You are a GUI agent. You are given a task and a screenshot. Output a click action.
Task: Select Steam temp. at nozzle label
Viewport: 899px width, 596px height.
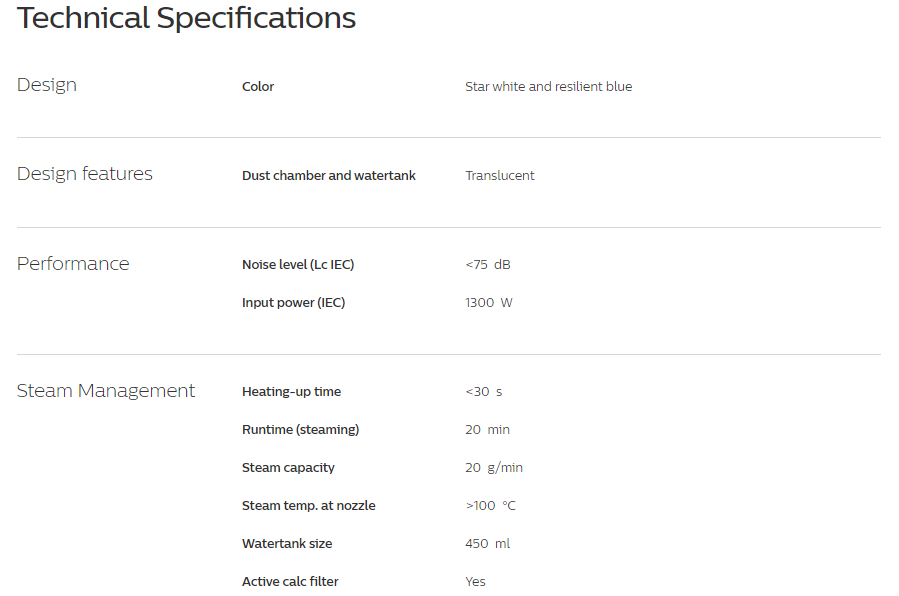coord(308,505)
